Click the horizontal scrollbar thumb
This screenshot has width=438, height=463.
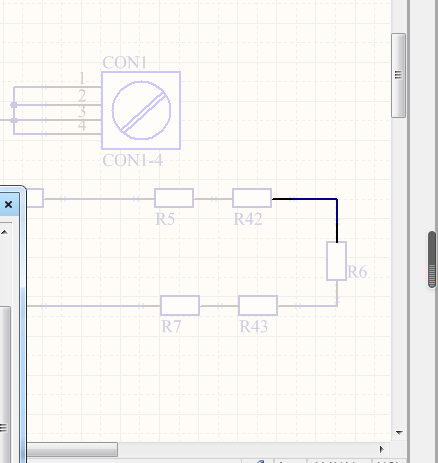click(72, 449)
